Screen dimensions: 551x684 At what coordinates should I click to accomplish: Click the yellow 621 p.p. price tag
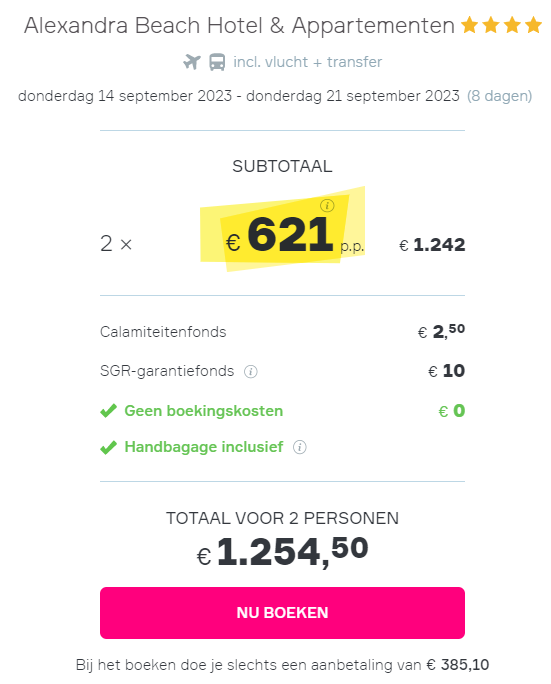click(283, 230)
